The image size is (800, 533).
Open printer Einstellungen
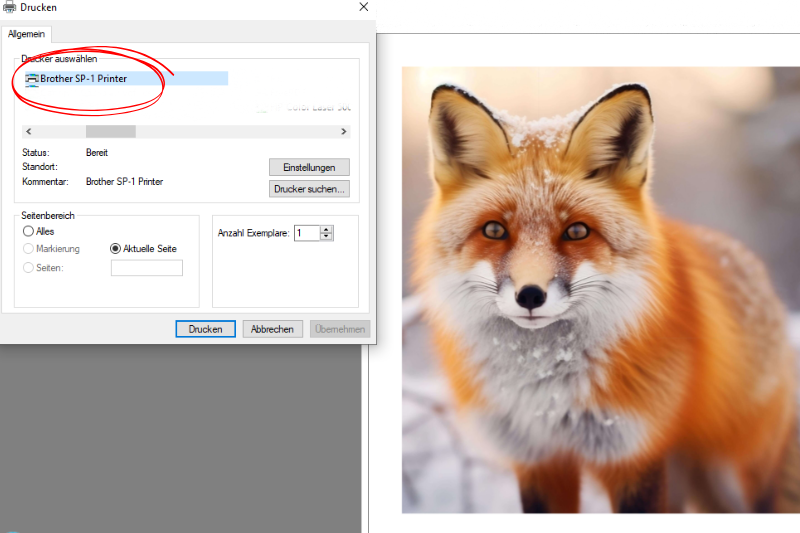pyautogui.click(x=309, y=167)
